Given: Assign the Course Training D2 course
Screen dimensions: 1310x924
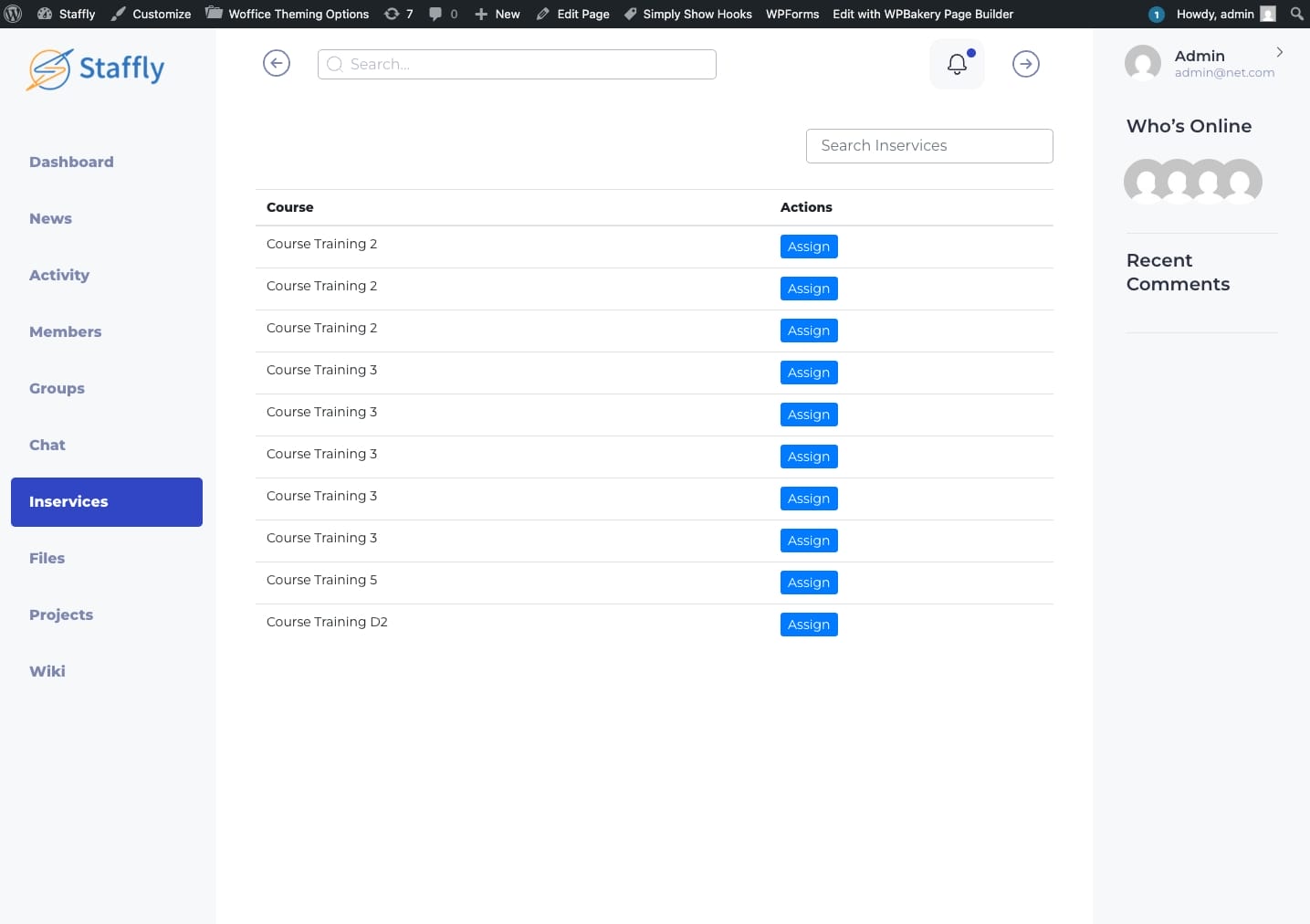Looking at the screenshot, I should click(808, 625).
